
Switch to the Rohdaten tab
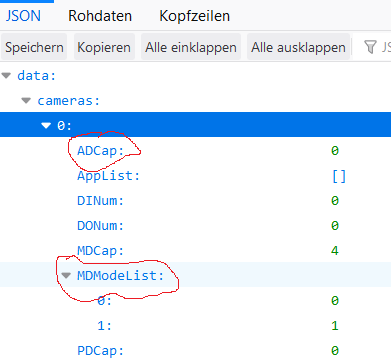100,16
